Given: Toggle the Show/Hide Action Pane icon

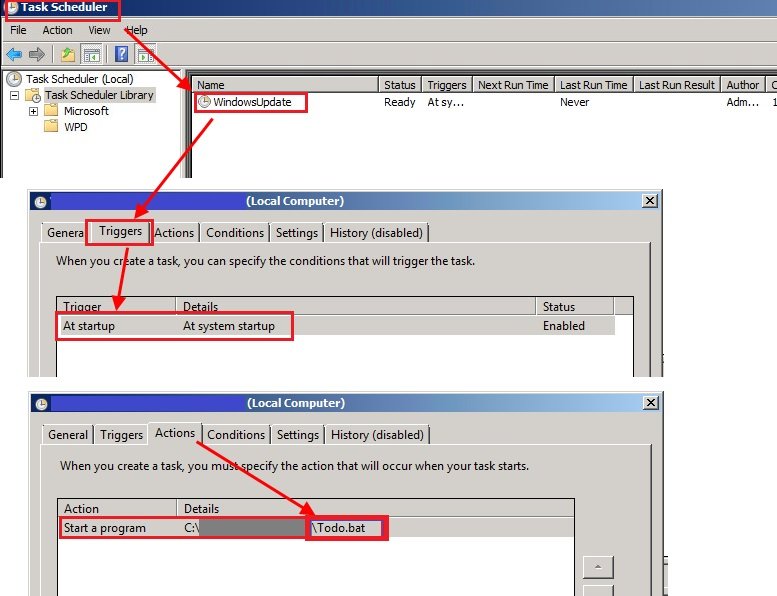Looking at the screenshot, I should pyautogui.click(x=144, y=54).
